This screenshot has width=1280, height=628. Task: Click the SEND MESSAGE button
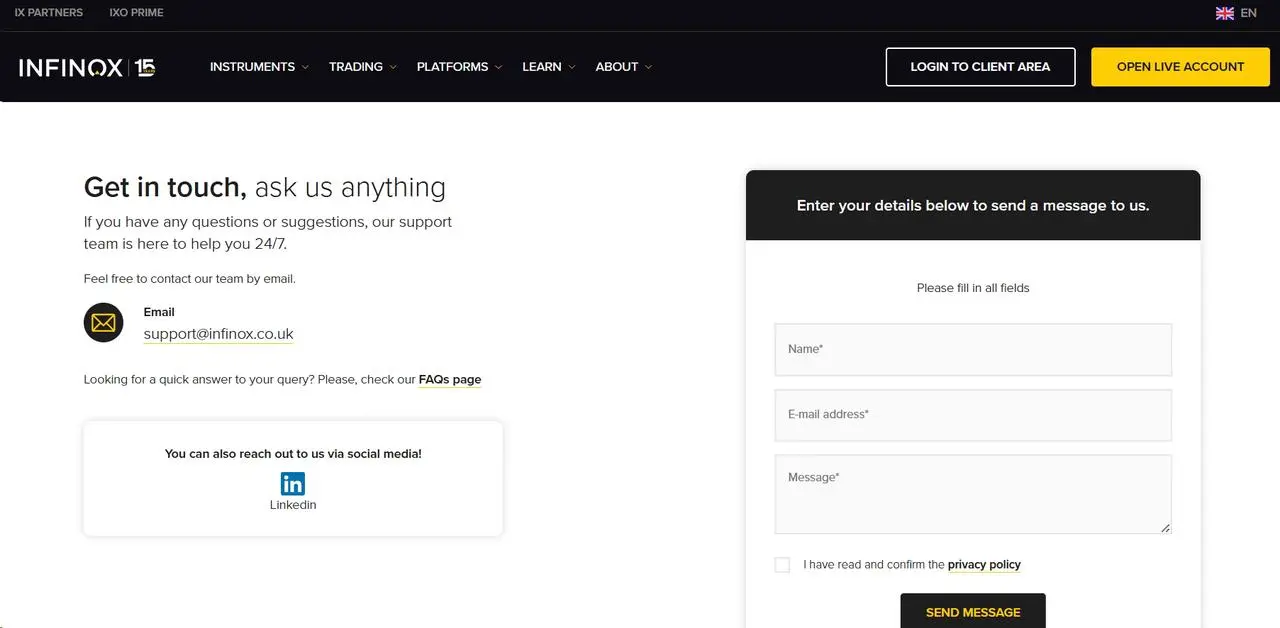973,611
